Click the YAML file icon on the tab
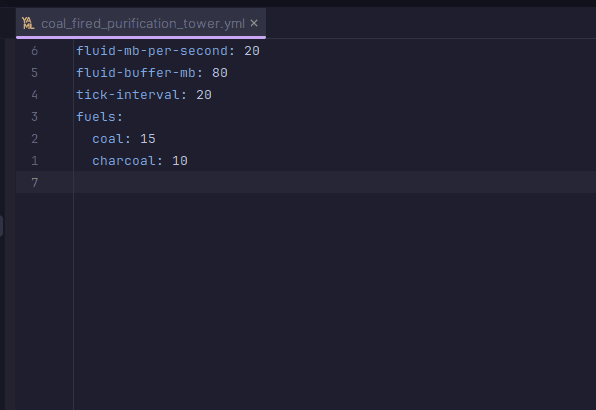The height and width of the screenshot is (410, 596). 28,23
